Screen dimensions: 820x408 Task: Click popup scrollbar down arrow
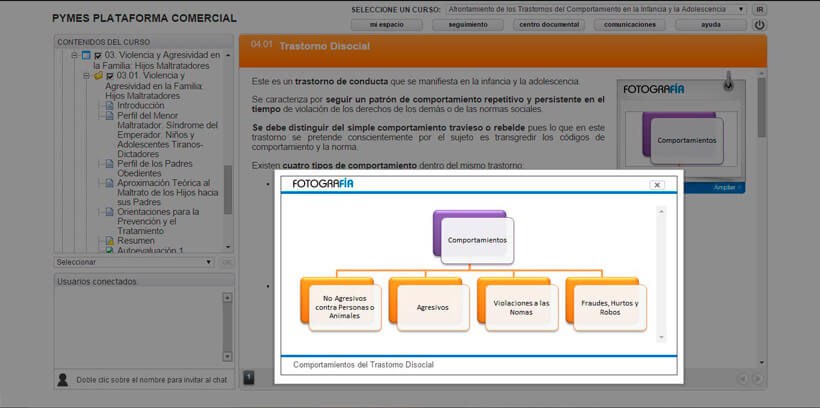click(662, 337)
